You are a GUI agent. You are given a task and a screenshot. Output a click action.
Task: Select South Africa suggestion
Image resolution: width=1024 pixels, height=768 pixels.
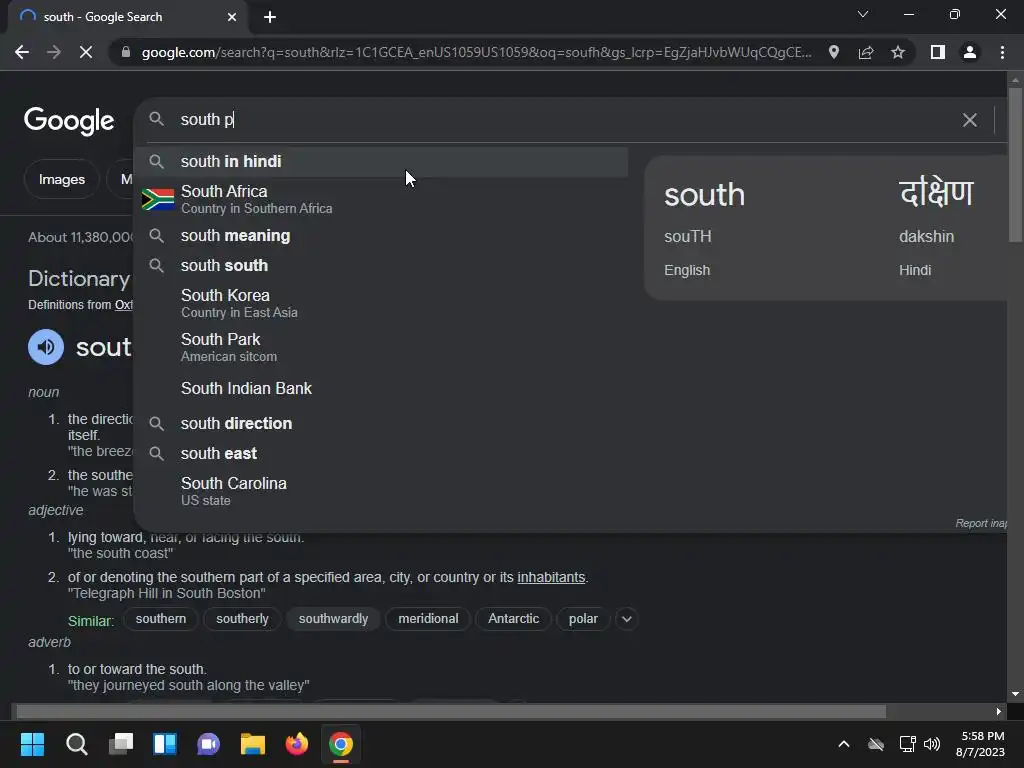381,199
